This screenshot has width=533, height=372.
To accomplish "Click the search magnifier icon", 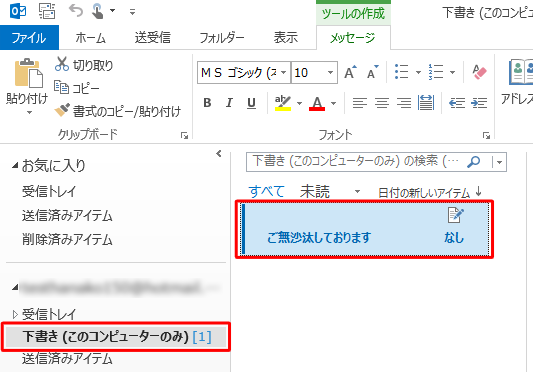I will click(x=473, y=162).
